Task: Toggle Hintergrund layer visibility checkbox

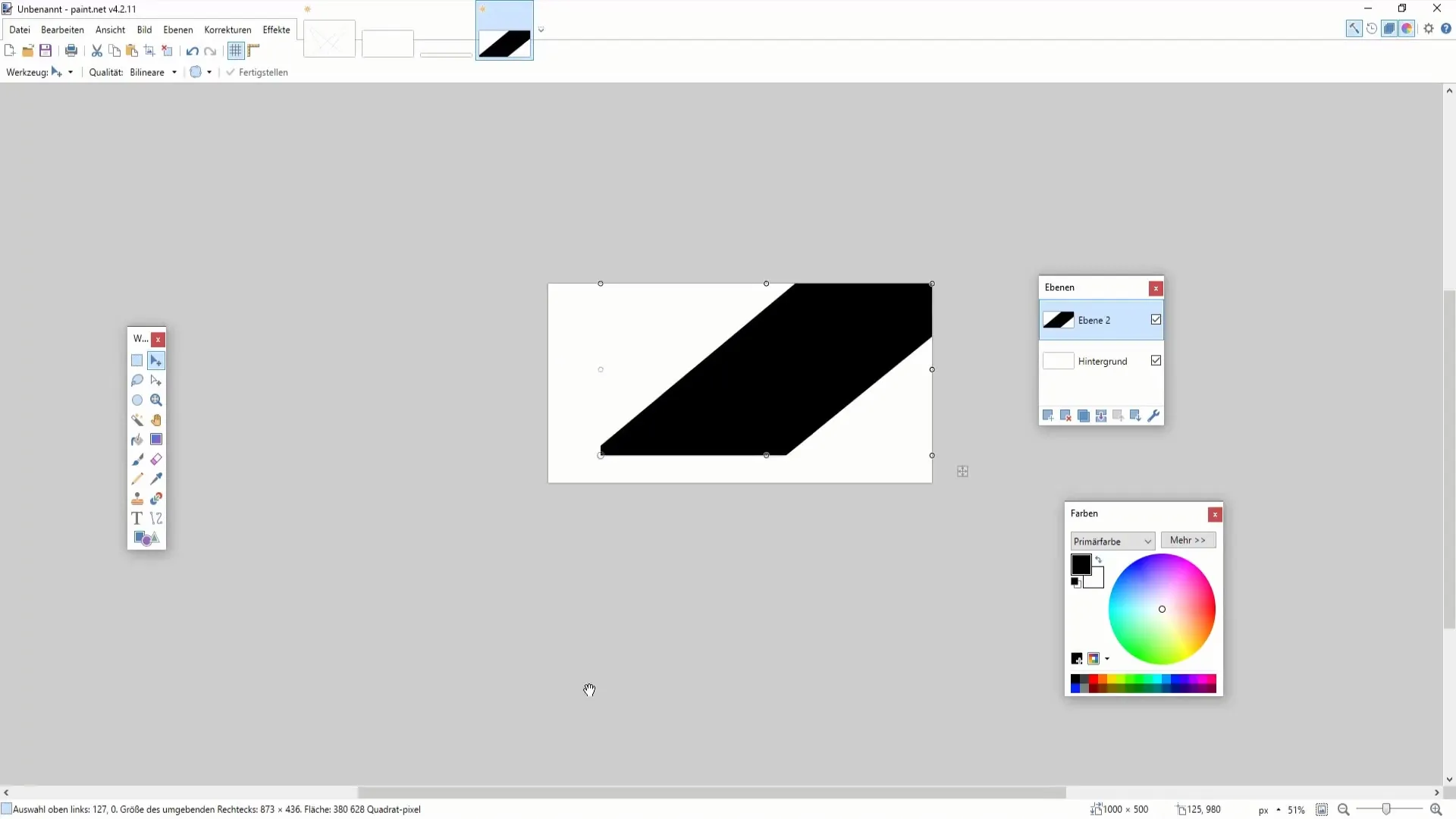Action: point(1156,361)
